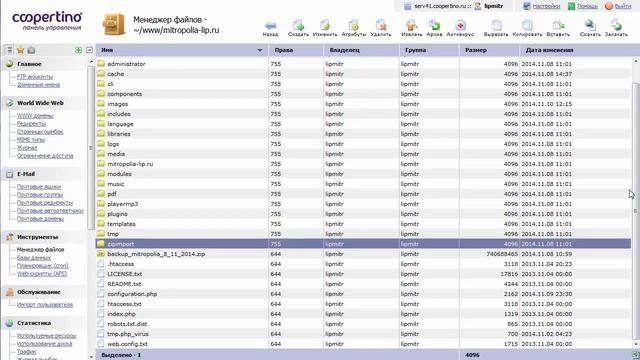Open Импорт пользователя link

pos(45,304)
